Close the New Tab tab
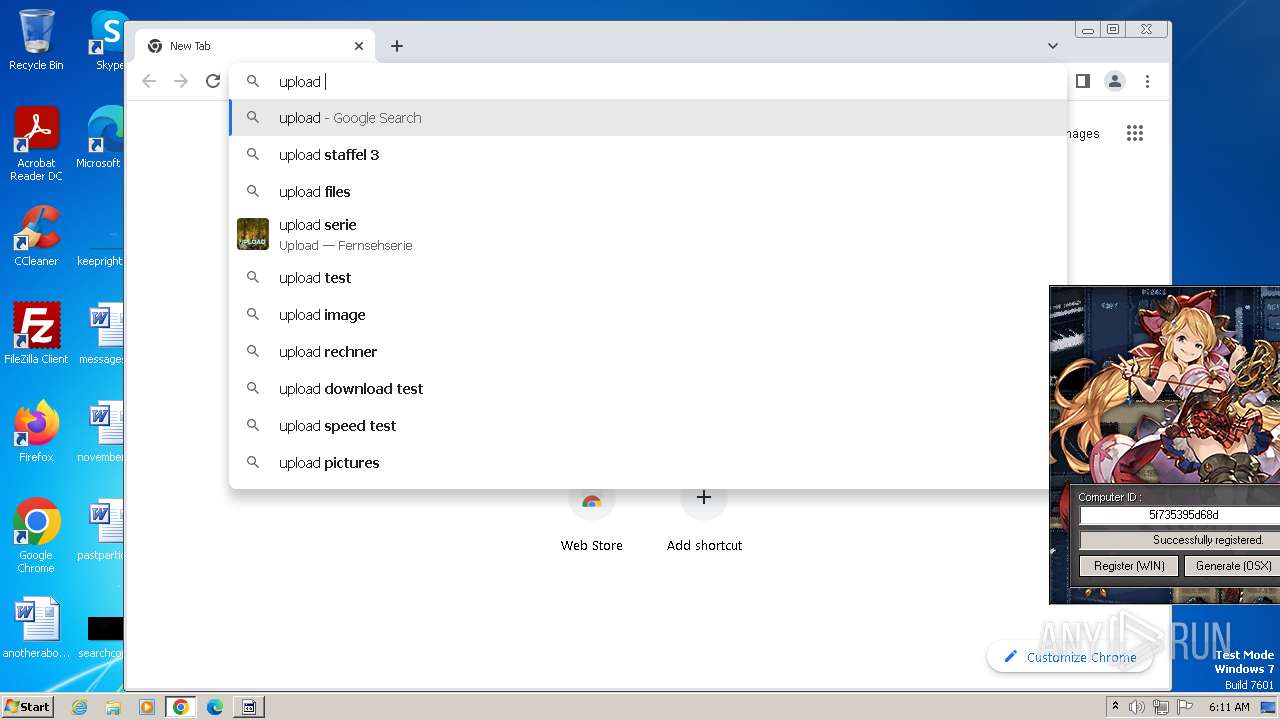 359,46
